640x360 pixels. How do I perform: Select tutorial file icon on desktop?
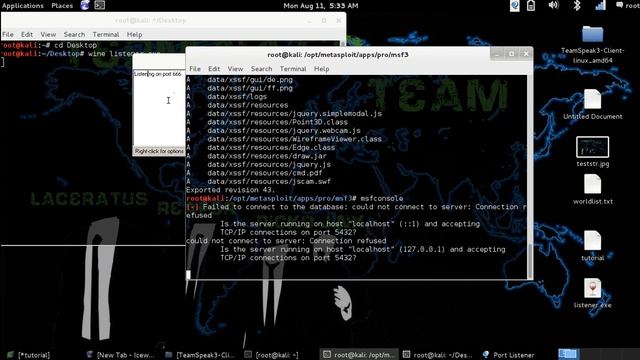pos(593,246)
